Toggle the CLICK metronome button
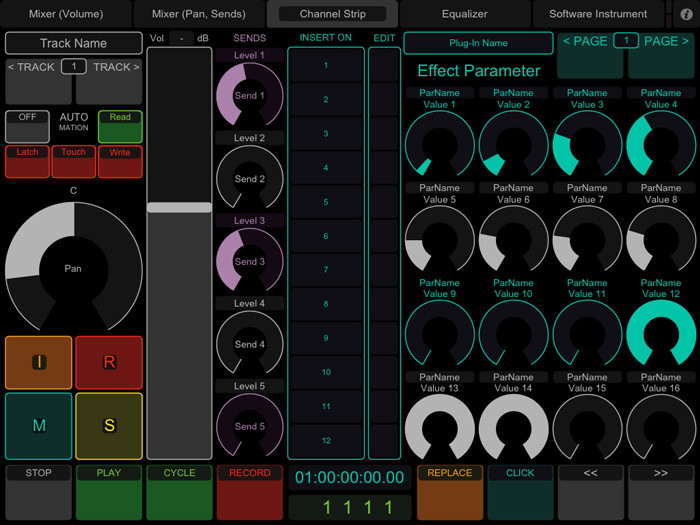The height and width of the screenshot is (525, 700). coord(520,492)
